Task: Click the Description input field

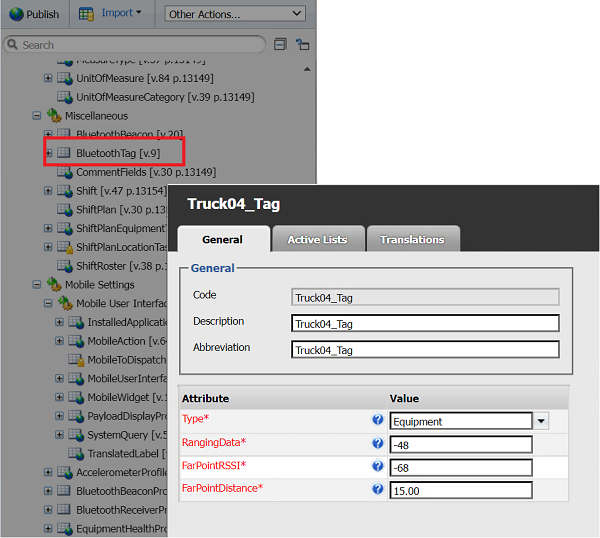Action: tap(425, 324)
